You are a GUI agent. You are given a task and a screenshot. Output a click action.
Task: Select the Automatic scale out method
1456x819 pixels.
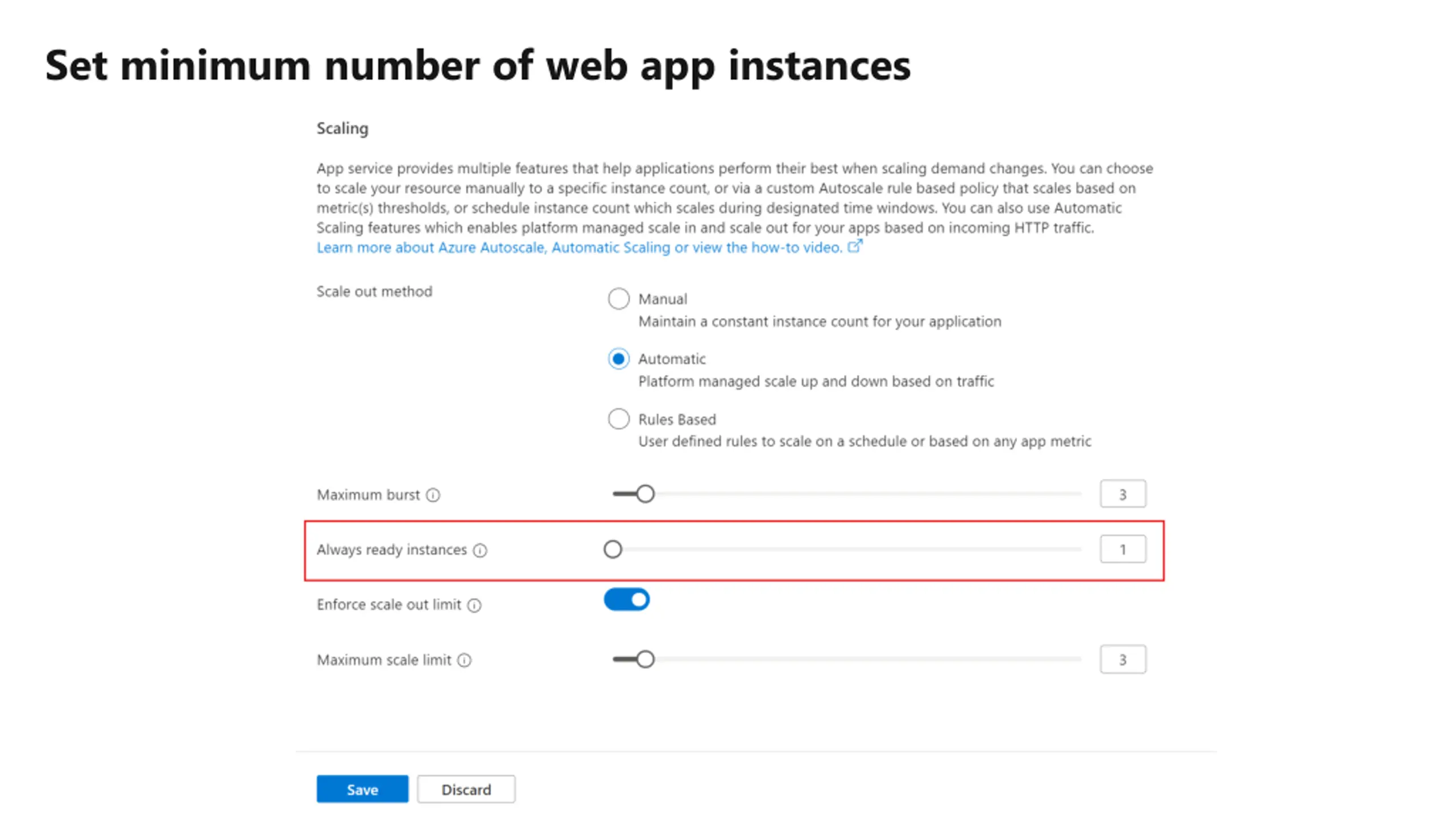(x=618, y=359)
